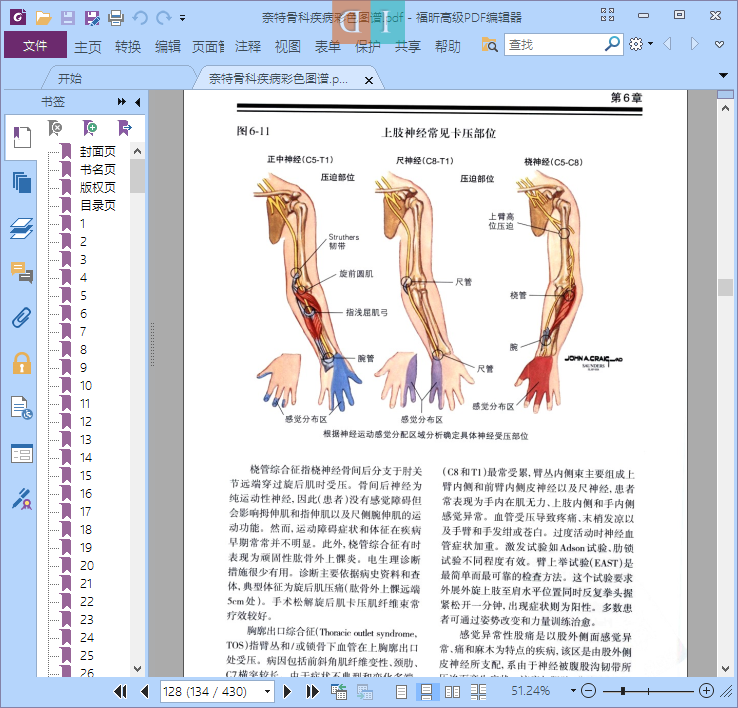Image resolution: width=738 pixels, height=708 pixels.
Task: Go to next page button
Action: click(288, 691)
